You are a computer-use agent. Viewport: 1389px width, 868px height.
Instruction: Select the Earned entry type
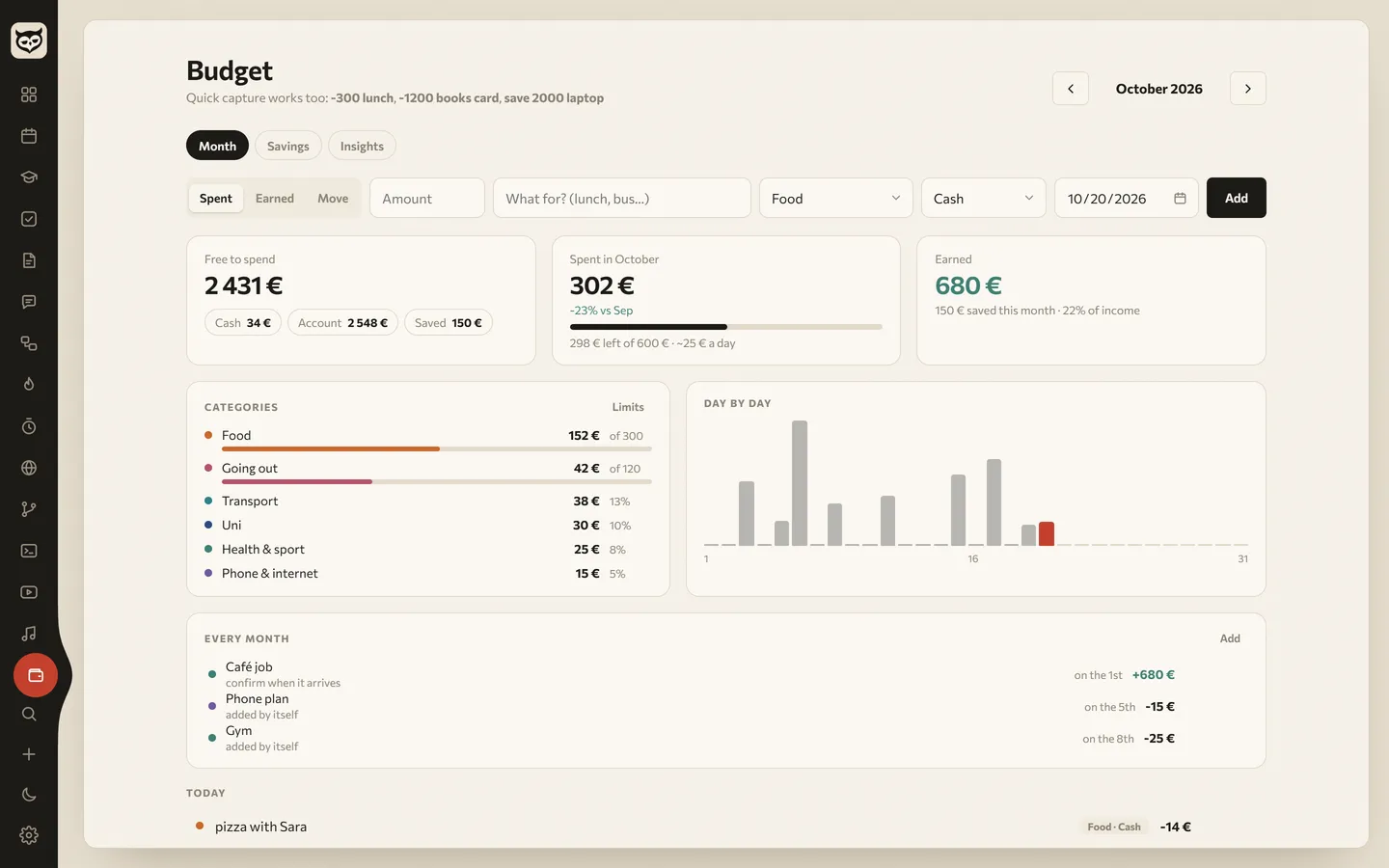[275, 199]
